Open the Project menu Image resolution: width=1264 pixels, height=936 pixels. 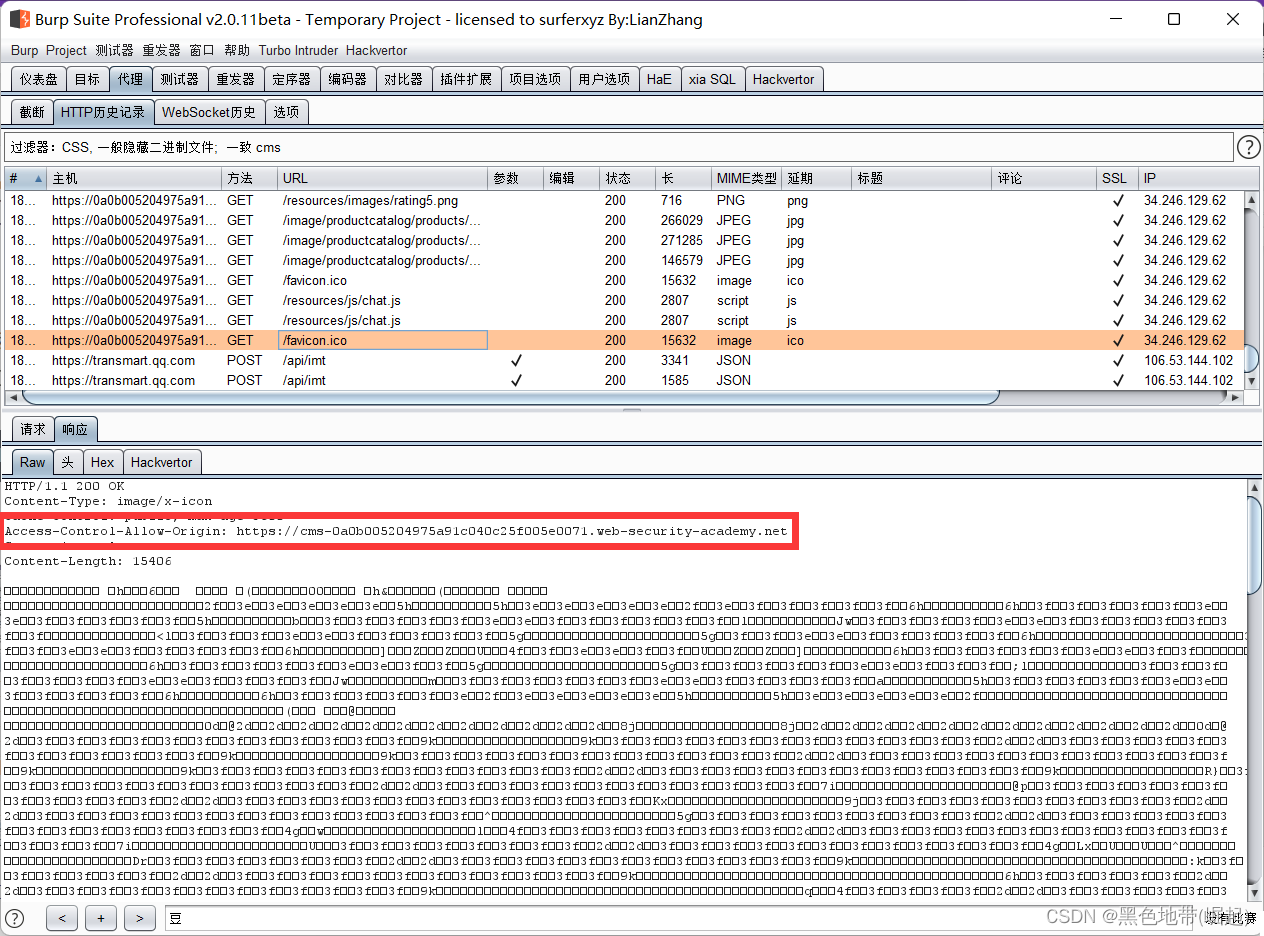(66, 50)
